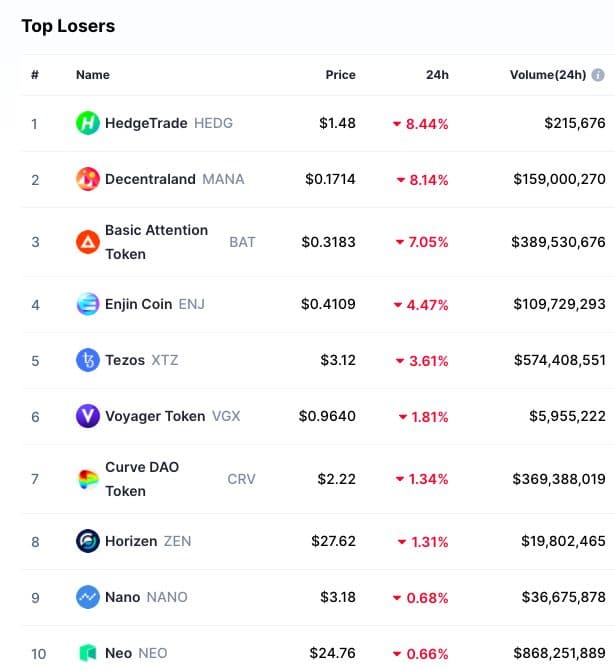Sort the table by Price column
This screenshot has height=670, width=615.
(x=340, y=75)
